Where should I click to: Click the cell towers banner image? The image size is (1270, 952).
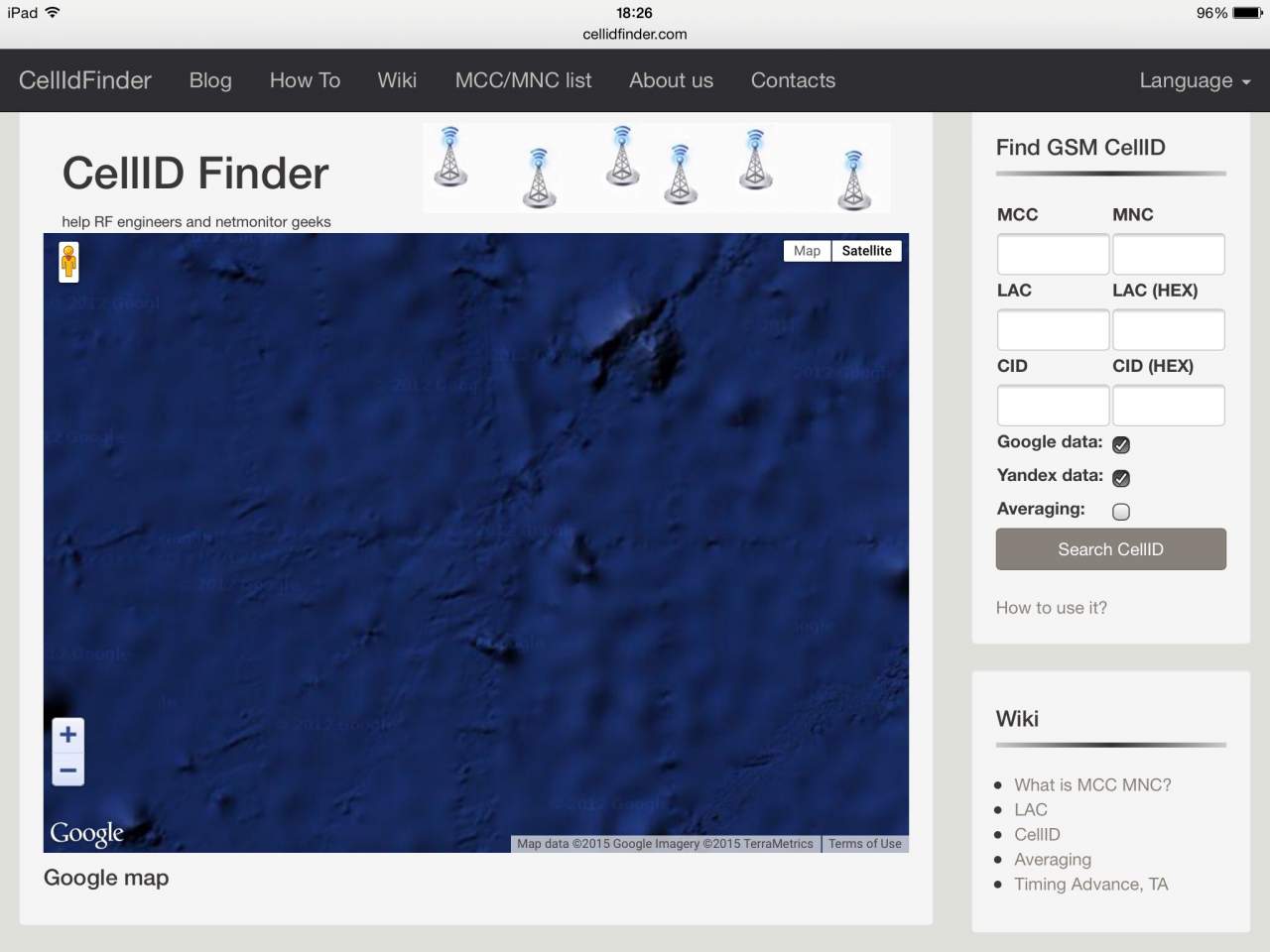coord(657,168)
